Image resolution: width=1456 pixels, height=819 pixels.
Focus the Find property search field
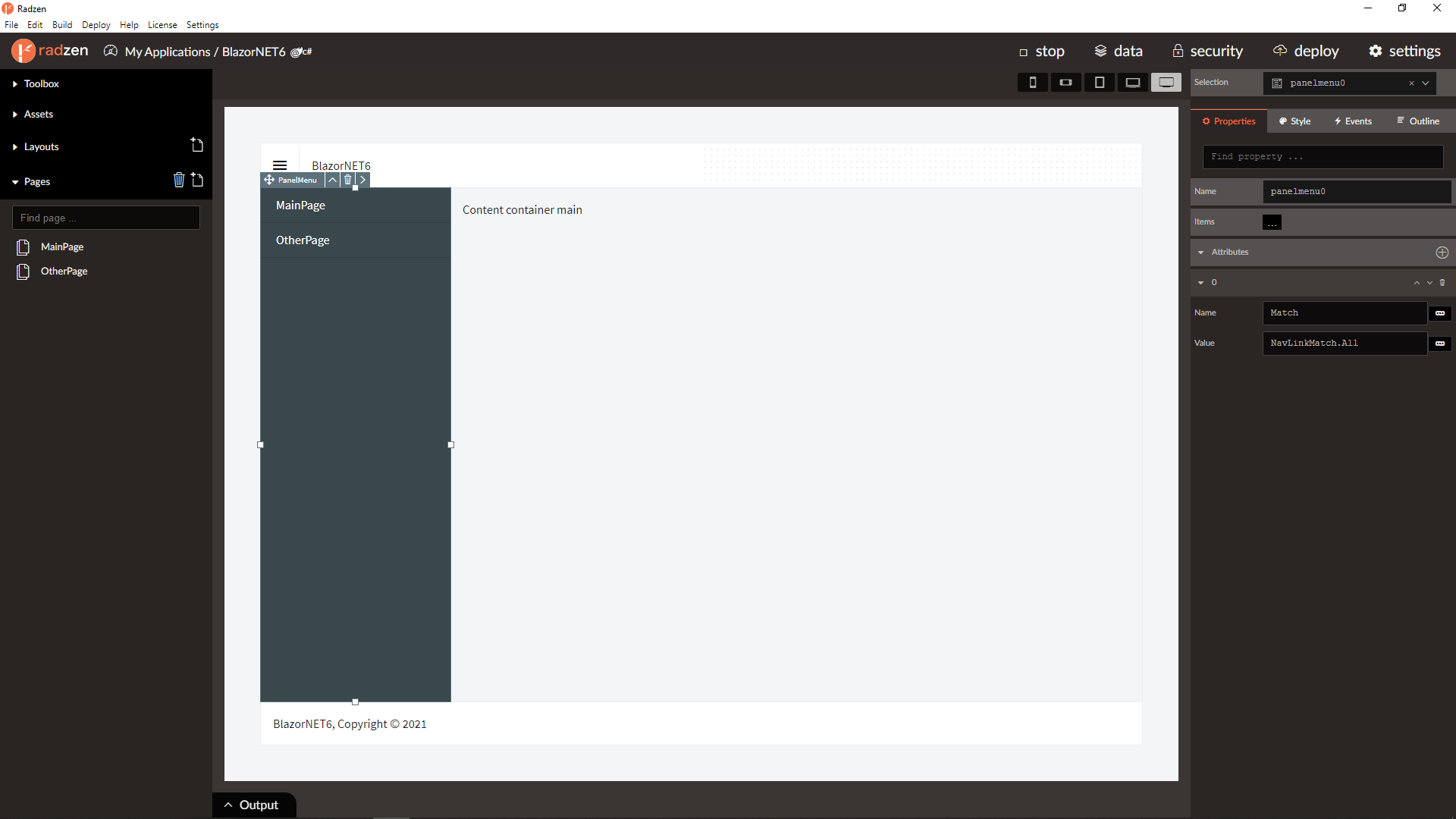click(x=1323, y=156)
